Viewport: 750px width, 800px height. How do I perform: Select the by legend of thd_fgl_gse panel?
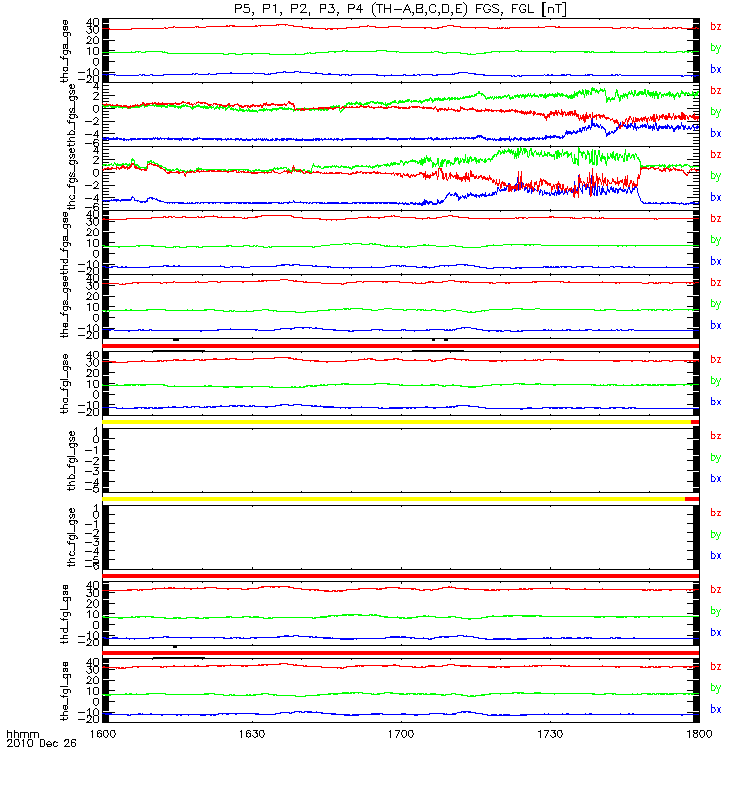(716, 611)
